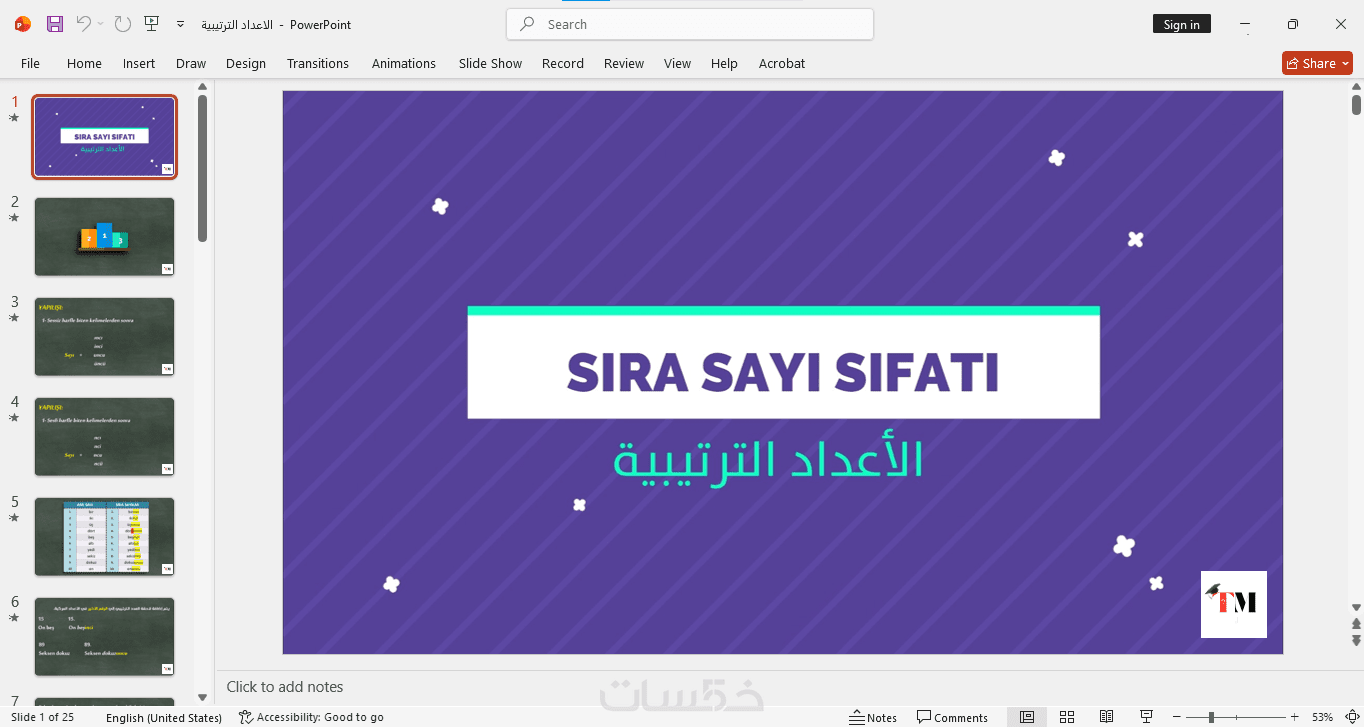Open the Draw tab

point(191,63)
